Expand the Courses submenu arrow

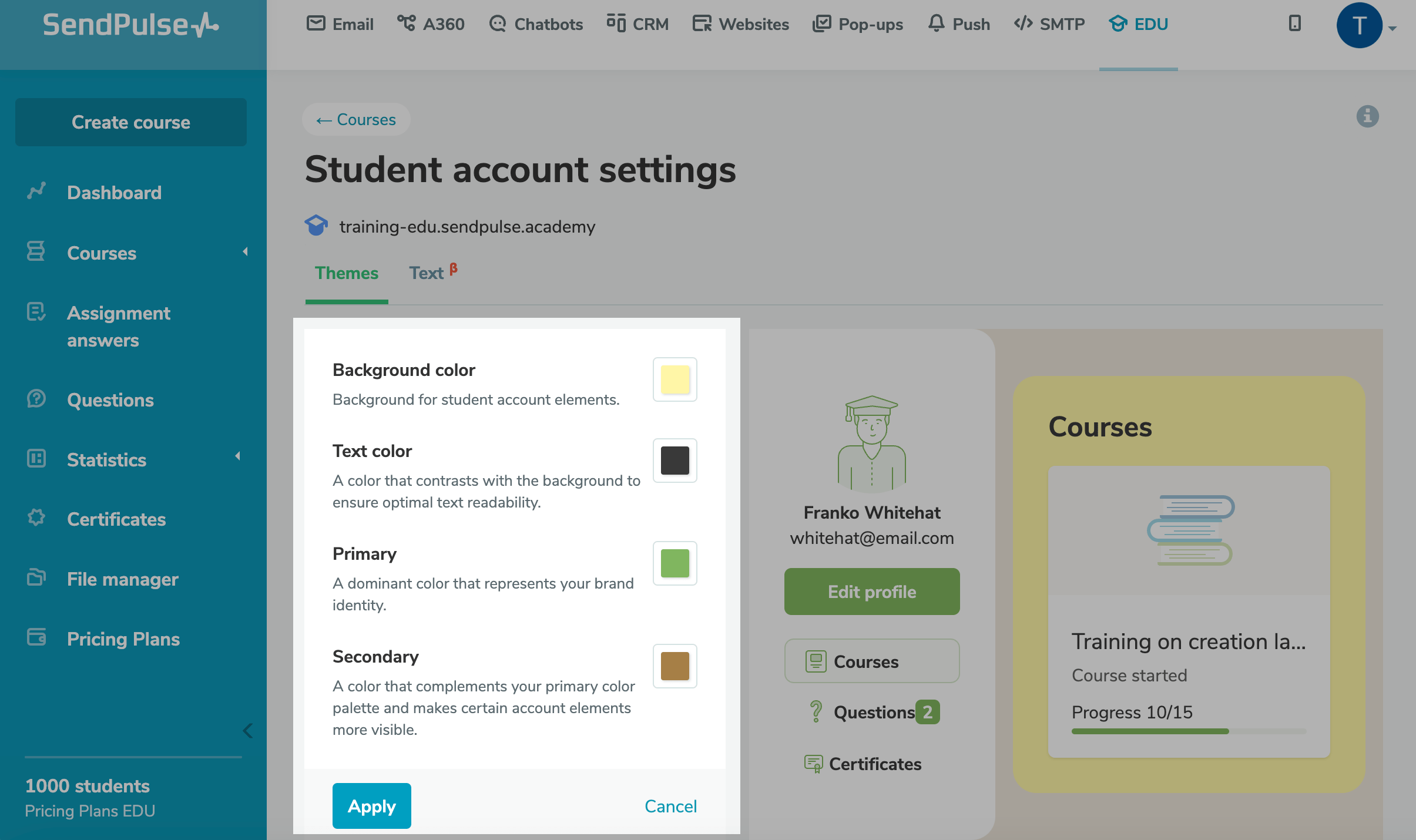pos(245,252)
